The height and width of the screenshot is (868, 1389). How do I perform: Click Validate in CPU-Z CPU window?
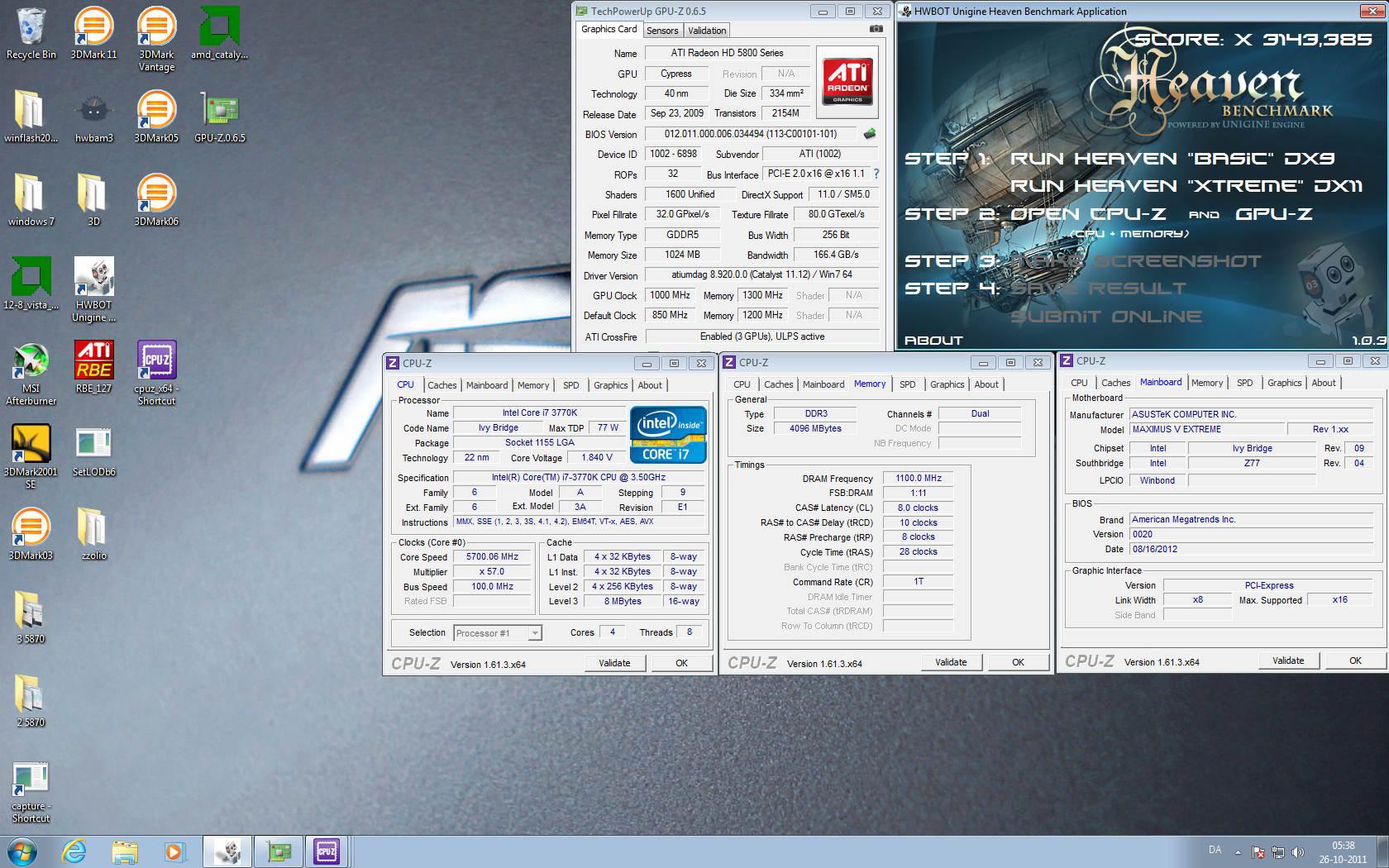[614, 663]
